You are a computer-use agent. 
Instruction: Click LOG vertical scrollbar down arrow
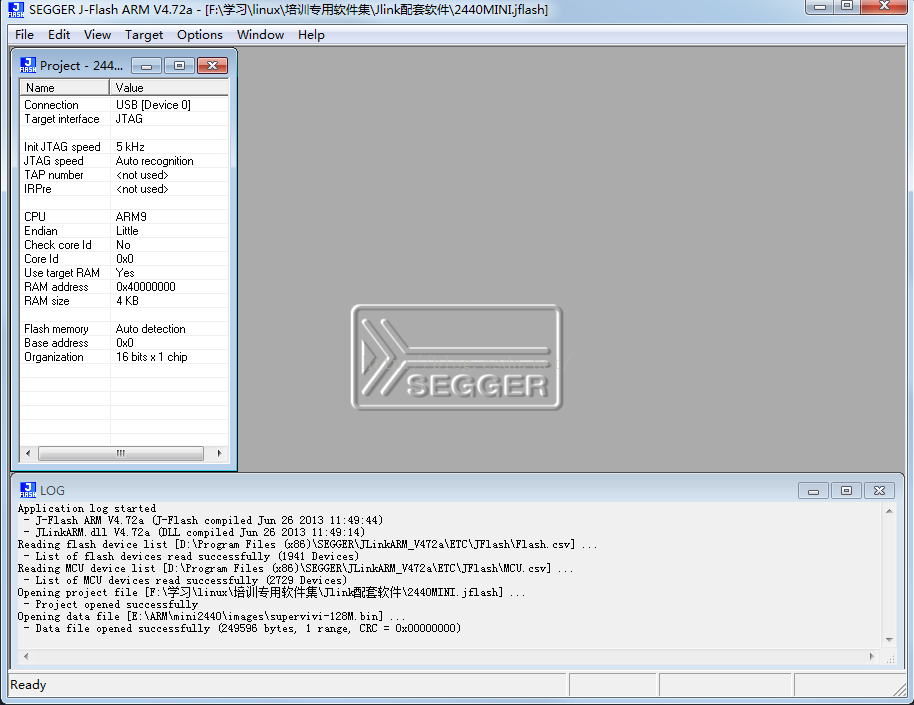[889, 640]
